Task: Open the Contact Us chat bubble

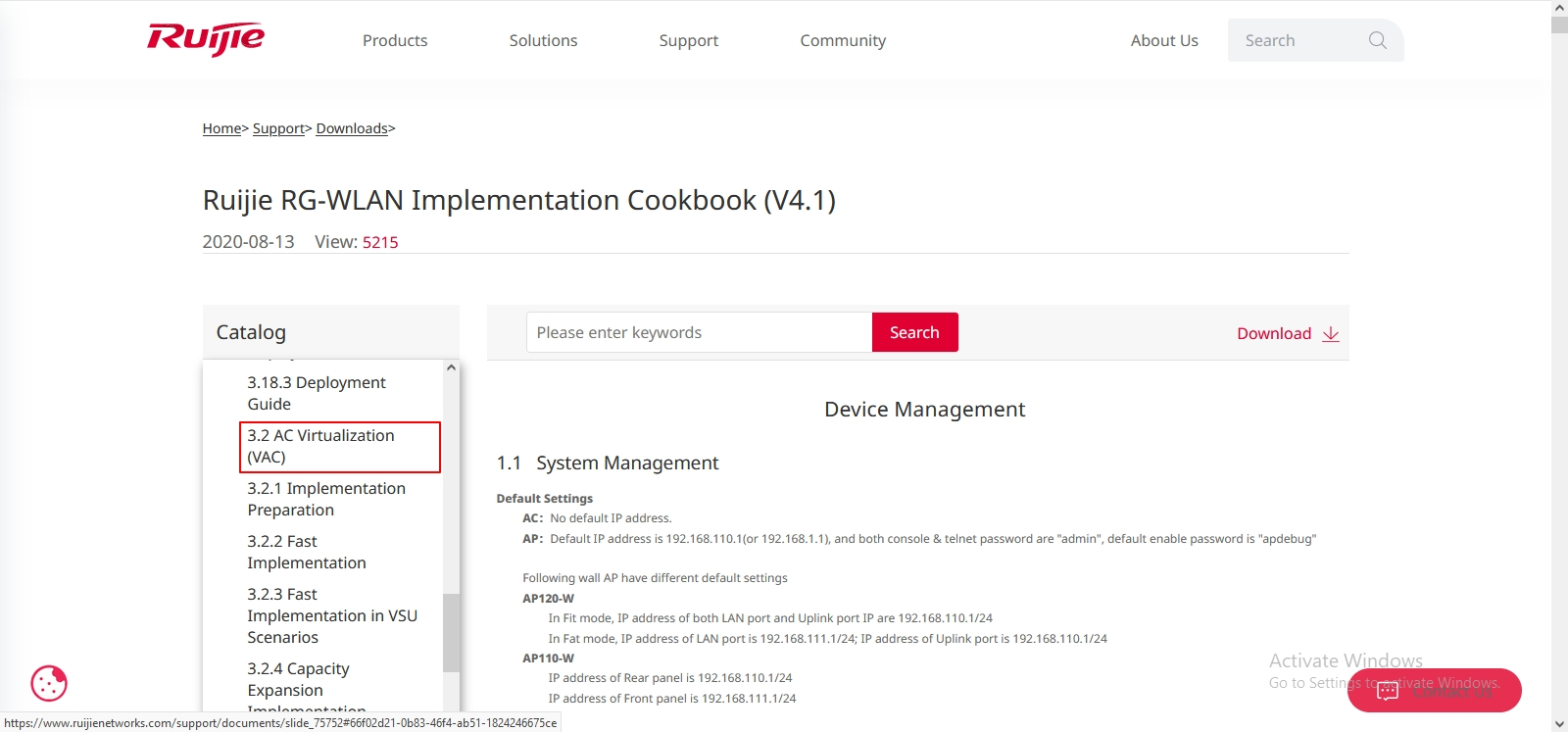Action: click(x=1434, y=690)
